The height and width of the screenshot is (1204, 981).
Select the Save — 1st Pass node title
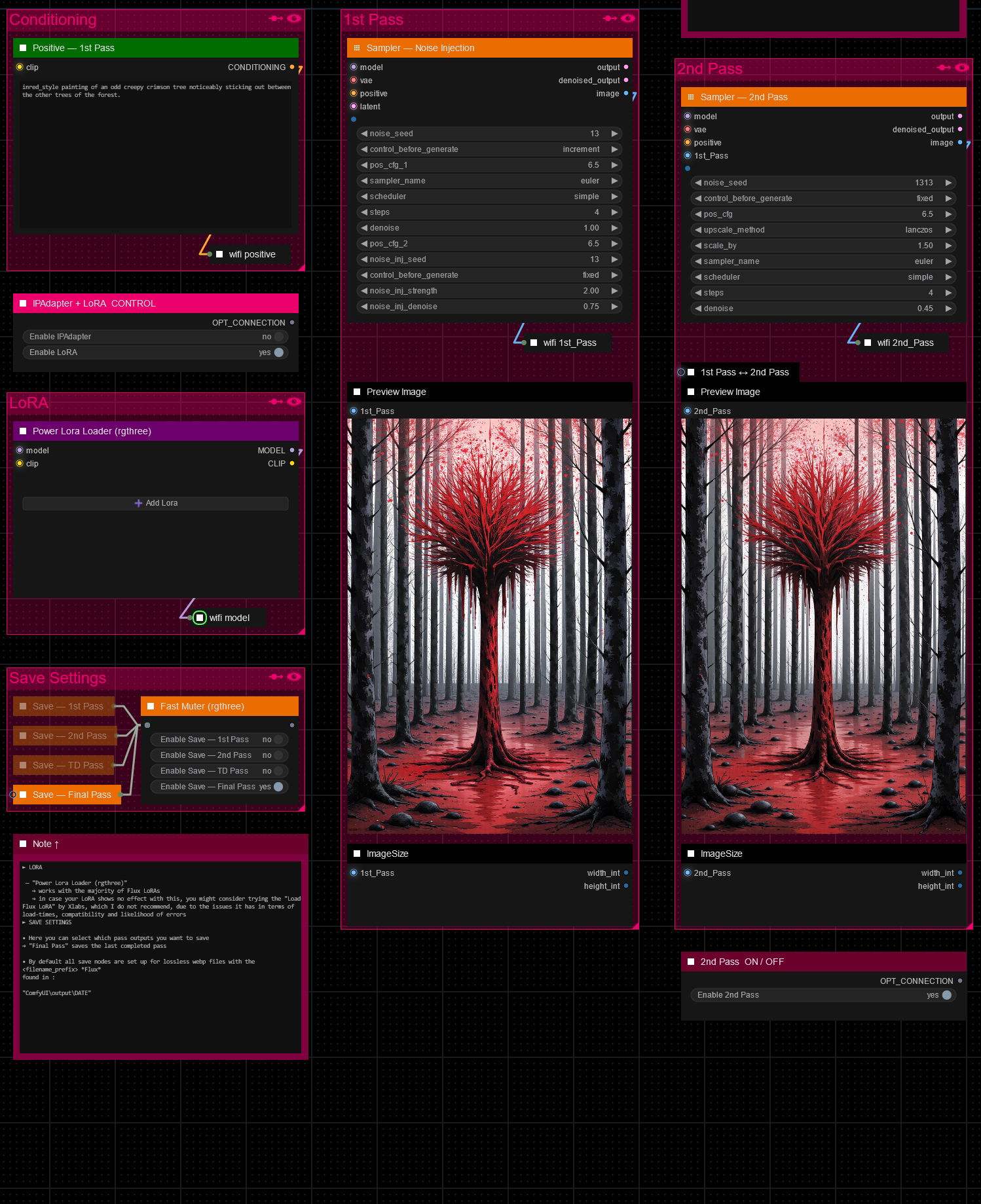tap(68, 706)
